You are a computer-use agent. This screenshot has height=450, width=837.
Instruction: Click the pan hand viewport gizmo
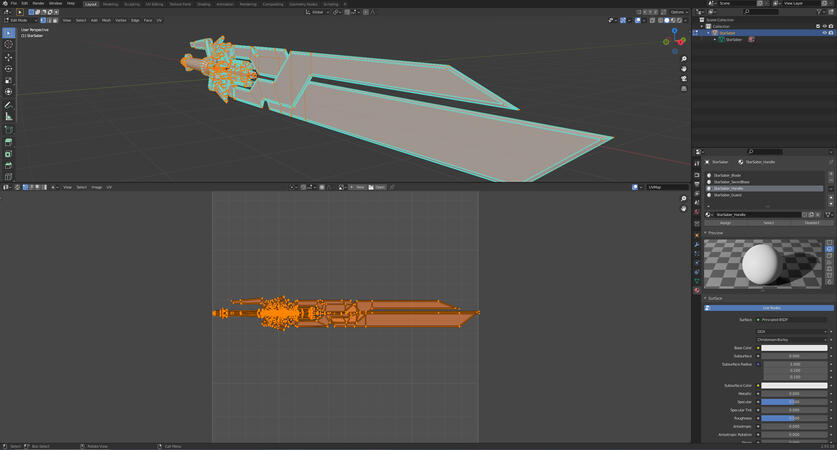(x=684, y=68)
